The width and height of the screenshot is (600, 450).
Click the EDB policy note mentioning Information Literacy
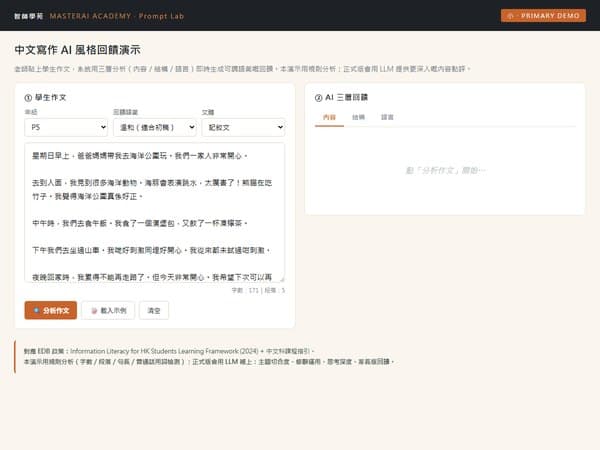pos(169,351)
